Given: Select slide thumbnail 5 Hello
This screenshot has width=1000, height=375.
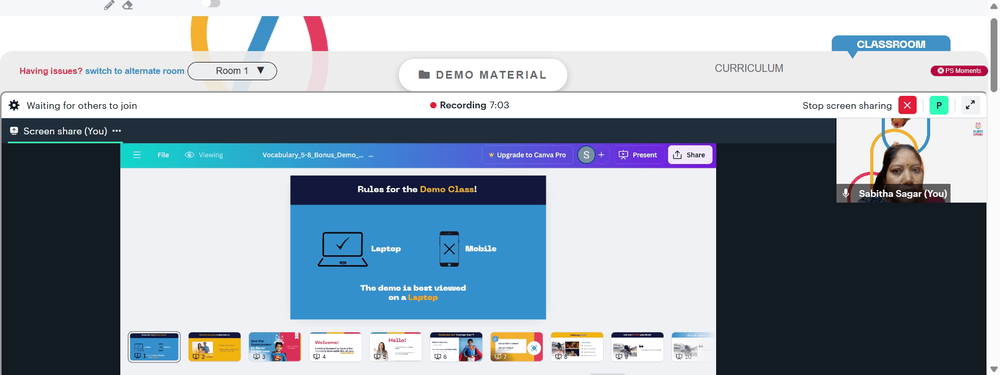Looking at the screenshot, I should [395, 347].
